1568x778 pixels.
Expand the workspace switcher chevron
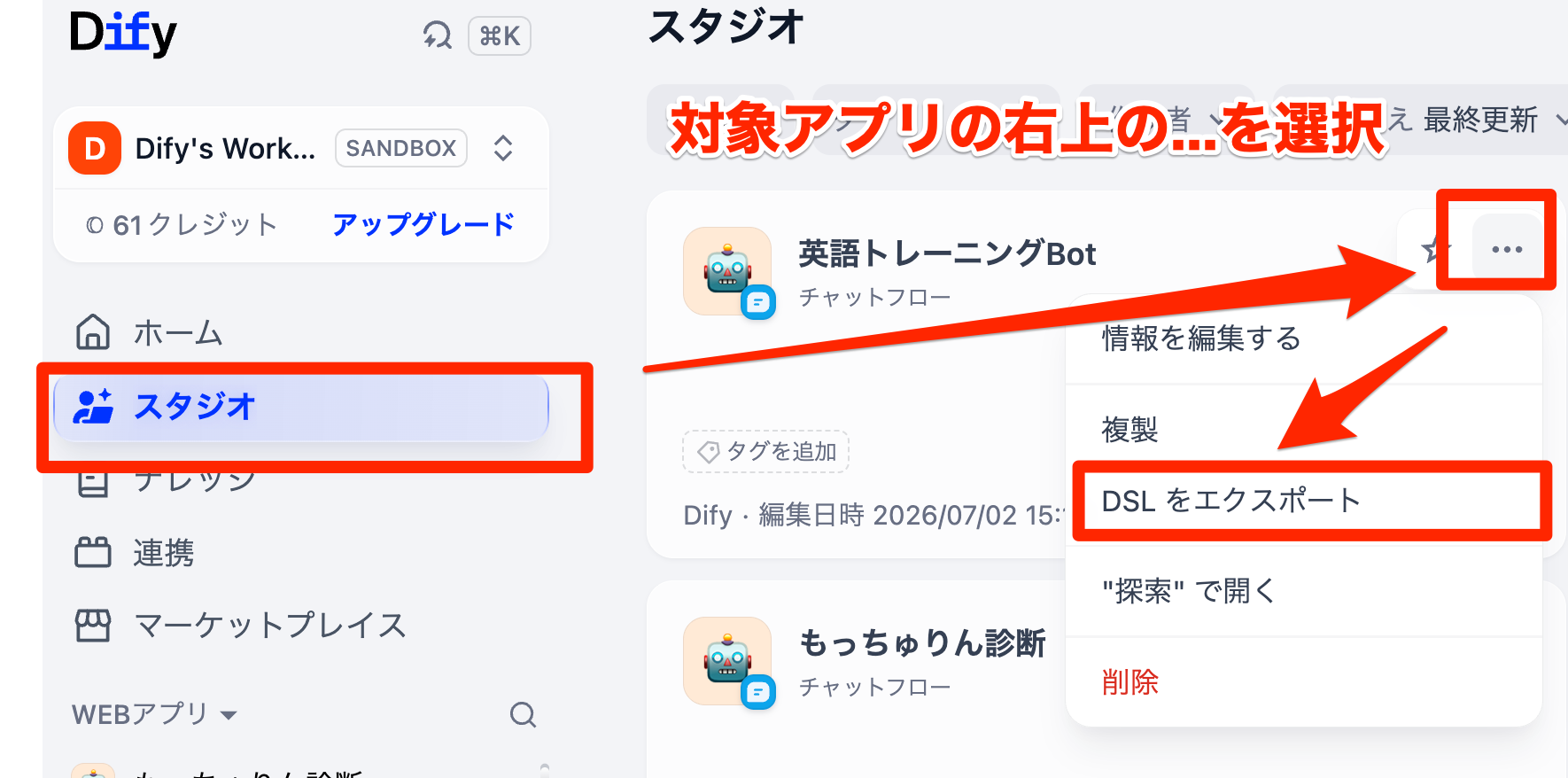tap(503, 148)
